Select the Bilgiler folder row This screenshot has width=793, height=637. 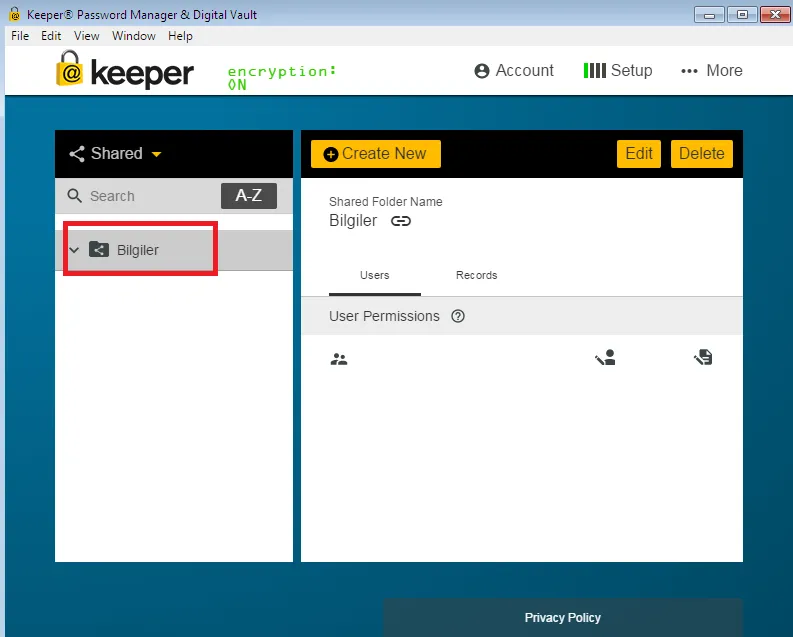click(x=173, y=250)
